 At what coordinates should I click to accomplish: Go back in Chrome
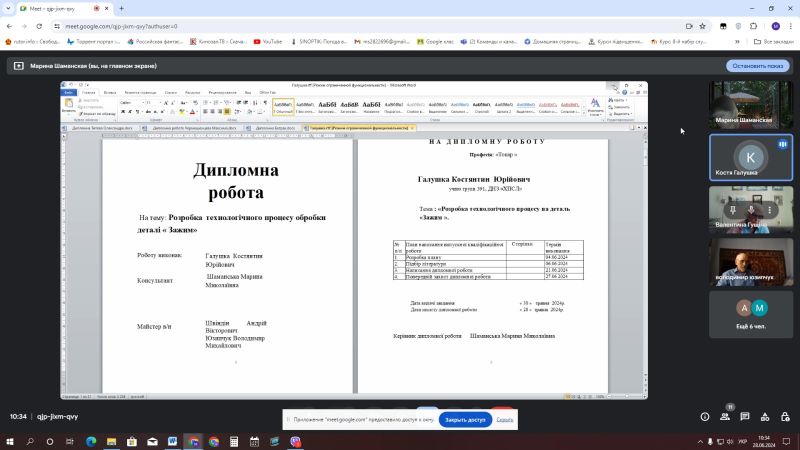tap(9, 26)
